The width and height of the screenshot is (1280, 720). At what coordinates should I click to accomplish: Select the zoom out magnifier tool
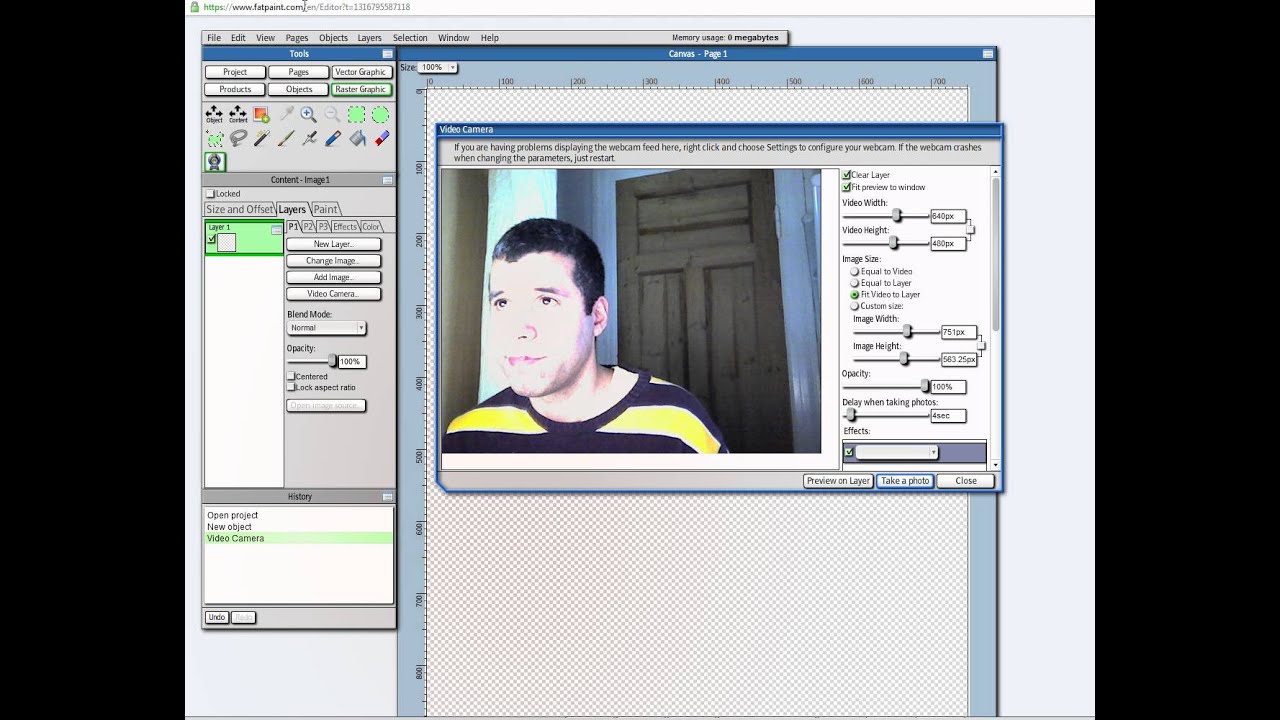[332, 115]
